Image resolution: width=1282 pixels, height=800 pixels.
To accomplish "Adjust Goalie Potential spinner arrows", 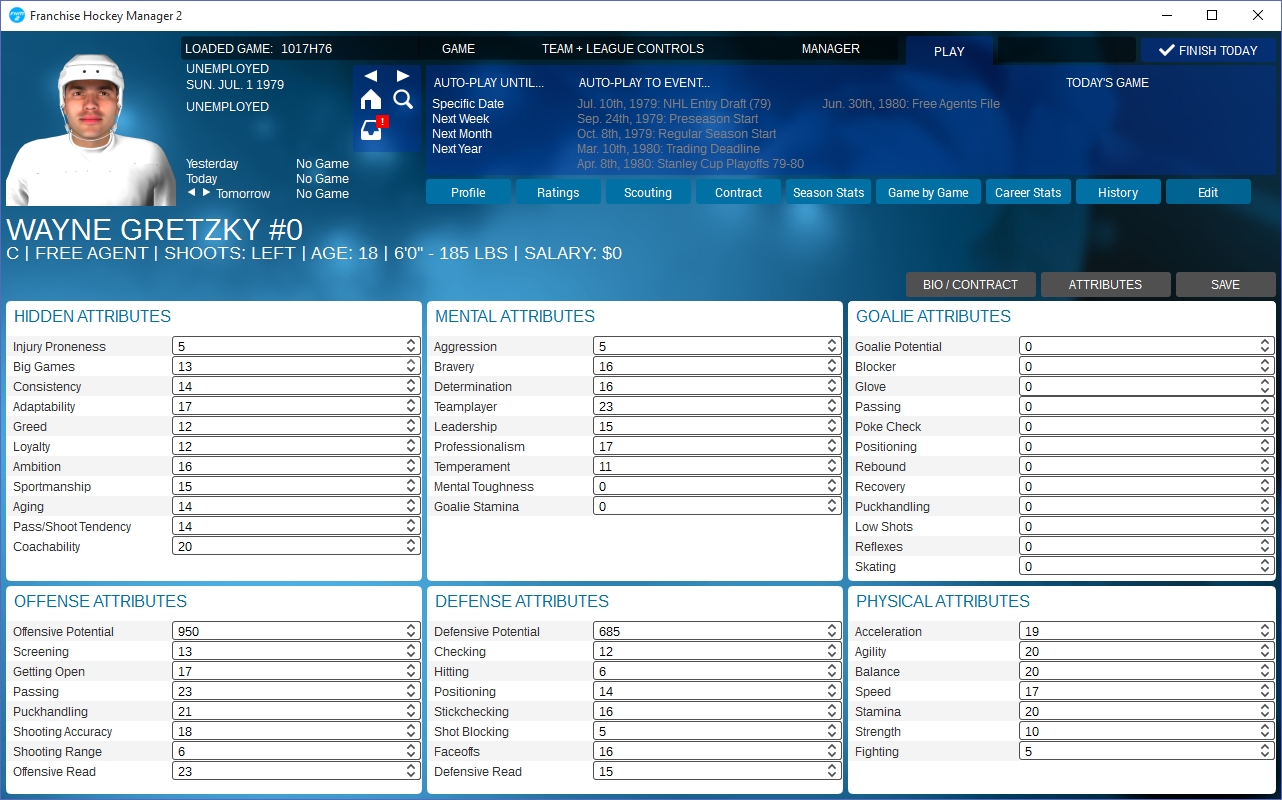I will [x=1265, y=346].
